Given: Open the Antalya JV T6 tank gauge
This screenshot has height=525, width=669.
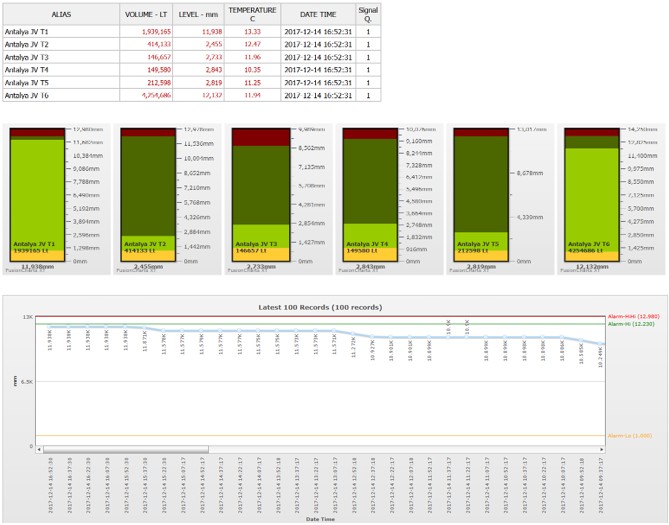Looking at the screenshot, I should 594,195.
